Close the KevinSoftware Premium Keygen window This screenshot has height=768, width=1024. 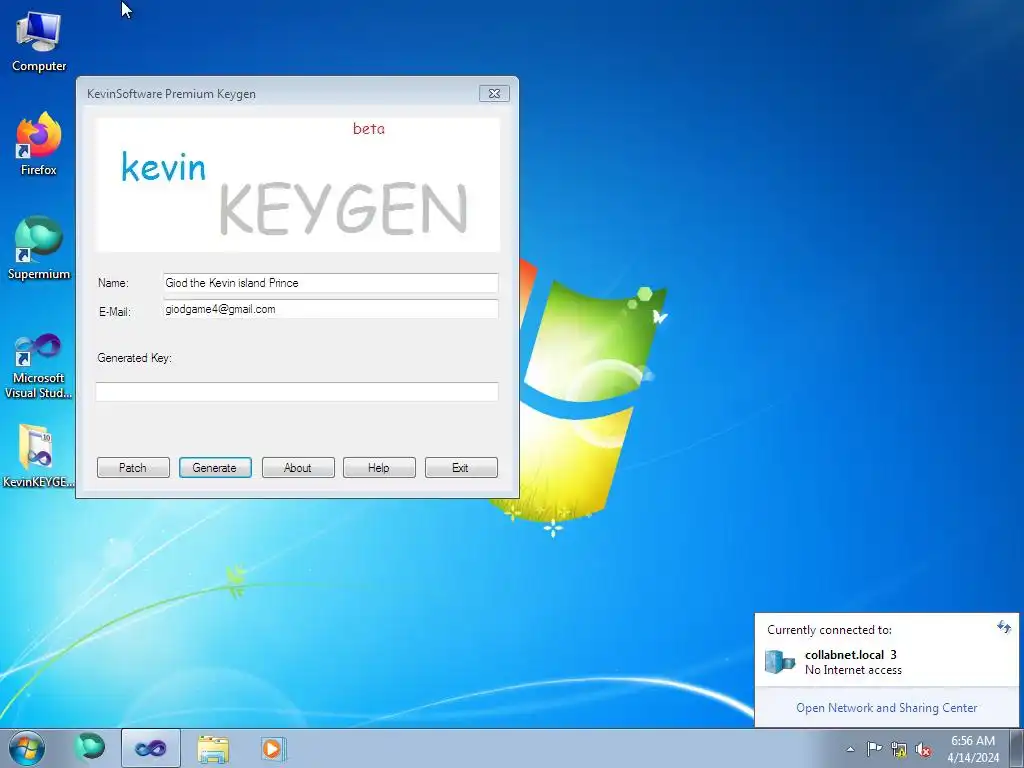[x=494, y=93]
